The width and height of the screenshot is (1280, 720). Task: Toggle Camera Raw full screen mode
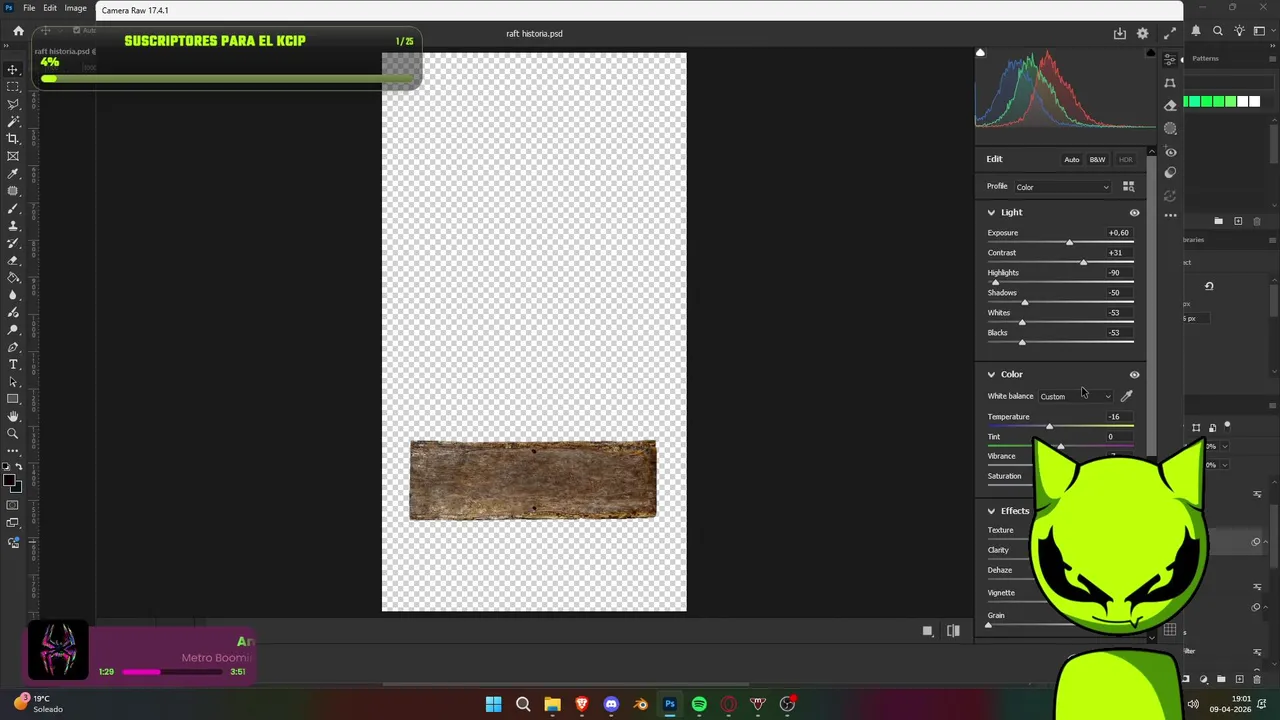1169,33
